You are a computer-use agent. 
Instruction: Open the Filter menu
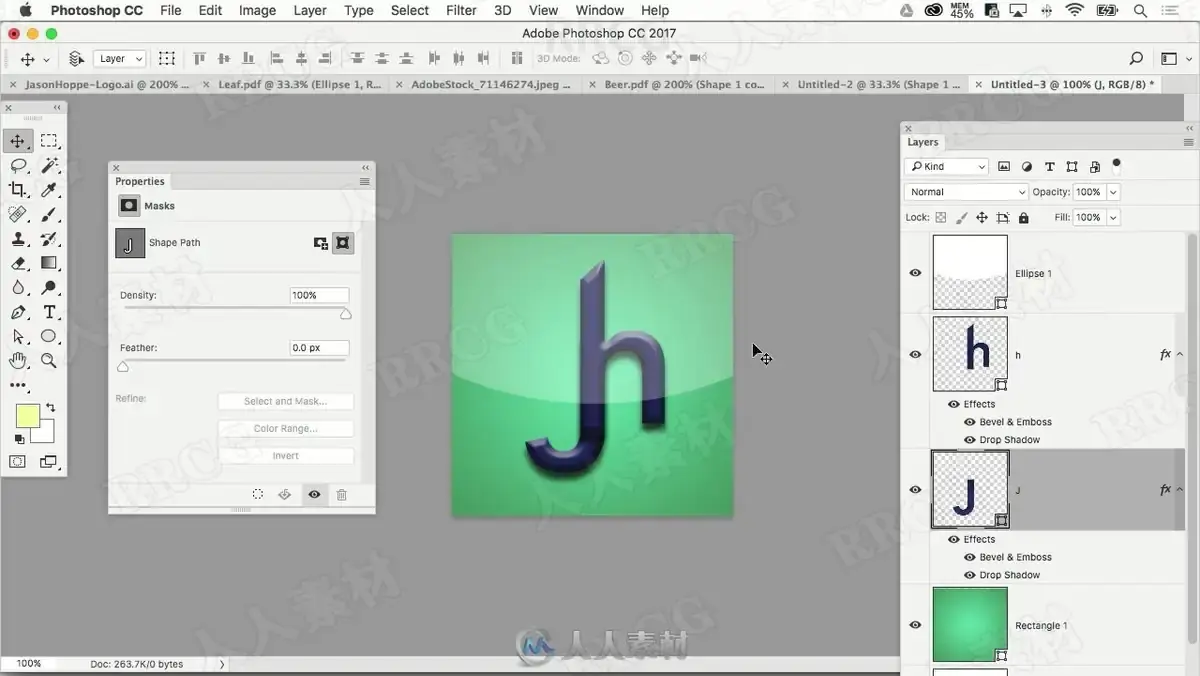pos(461,10)
